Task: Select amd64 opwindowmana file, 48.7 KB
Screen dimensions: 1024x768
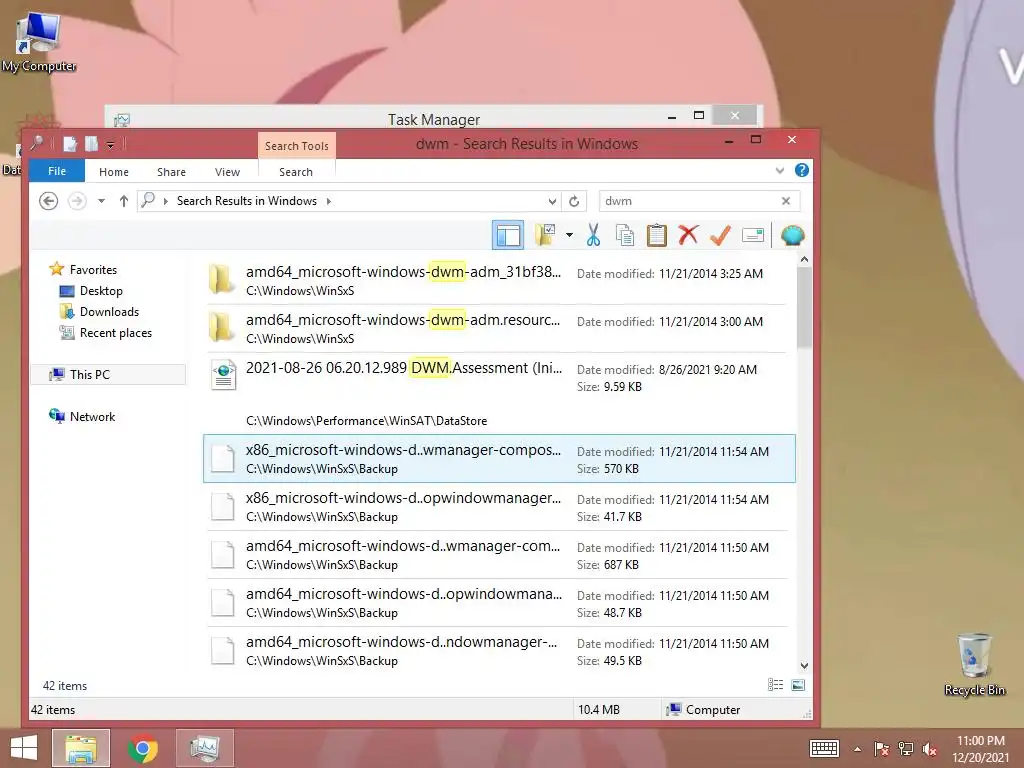Action: click(x=496, y=603)
